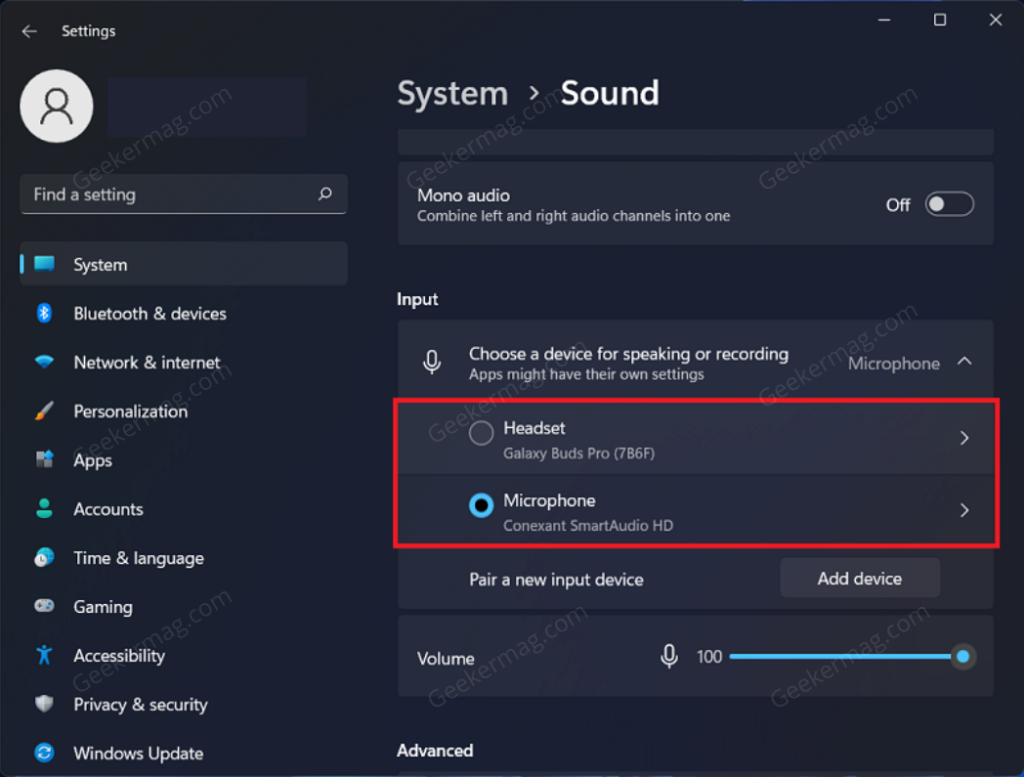
Task: Select the Headset radio button
Action: point(481,432)
